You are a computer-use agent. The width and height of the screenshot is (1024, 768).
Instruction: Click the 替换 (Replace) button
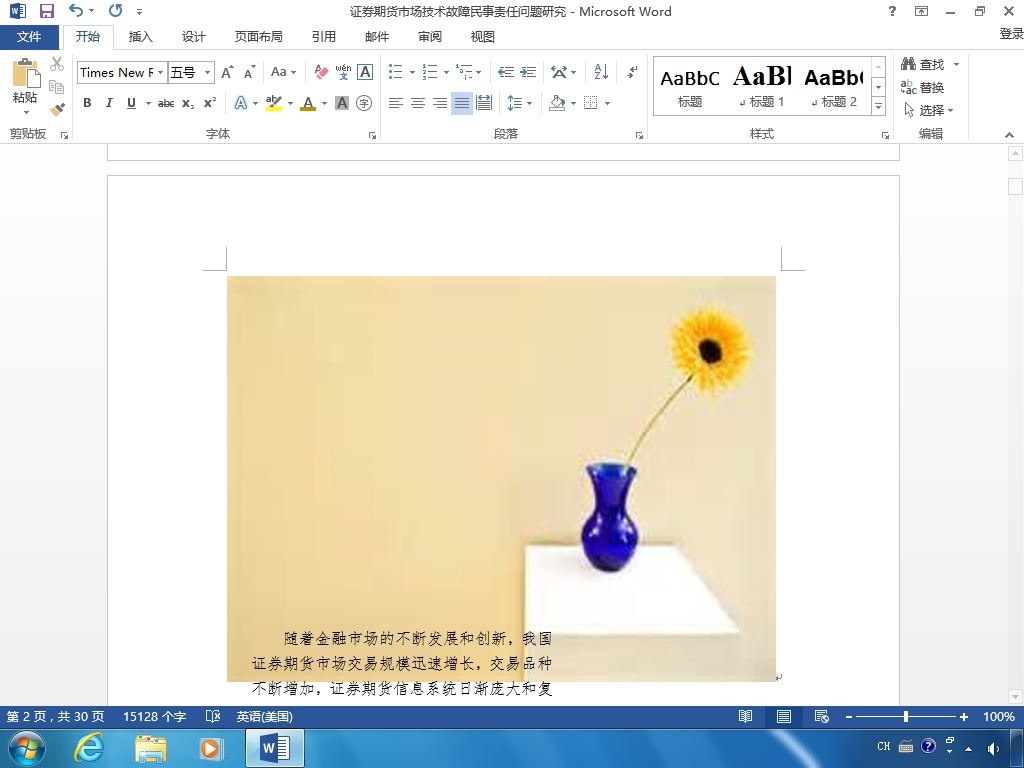point(923,88)
